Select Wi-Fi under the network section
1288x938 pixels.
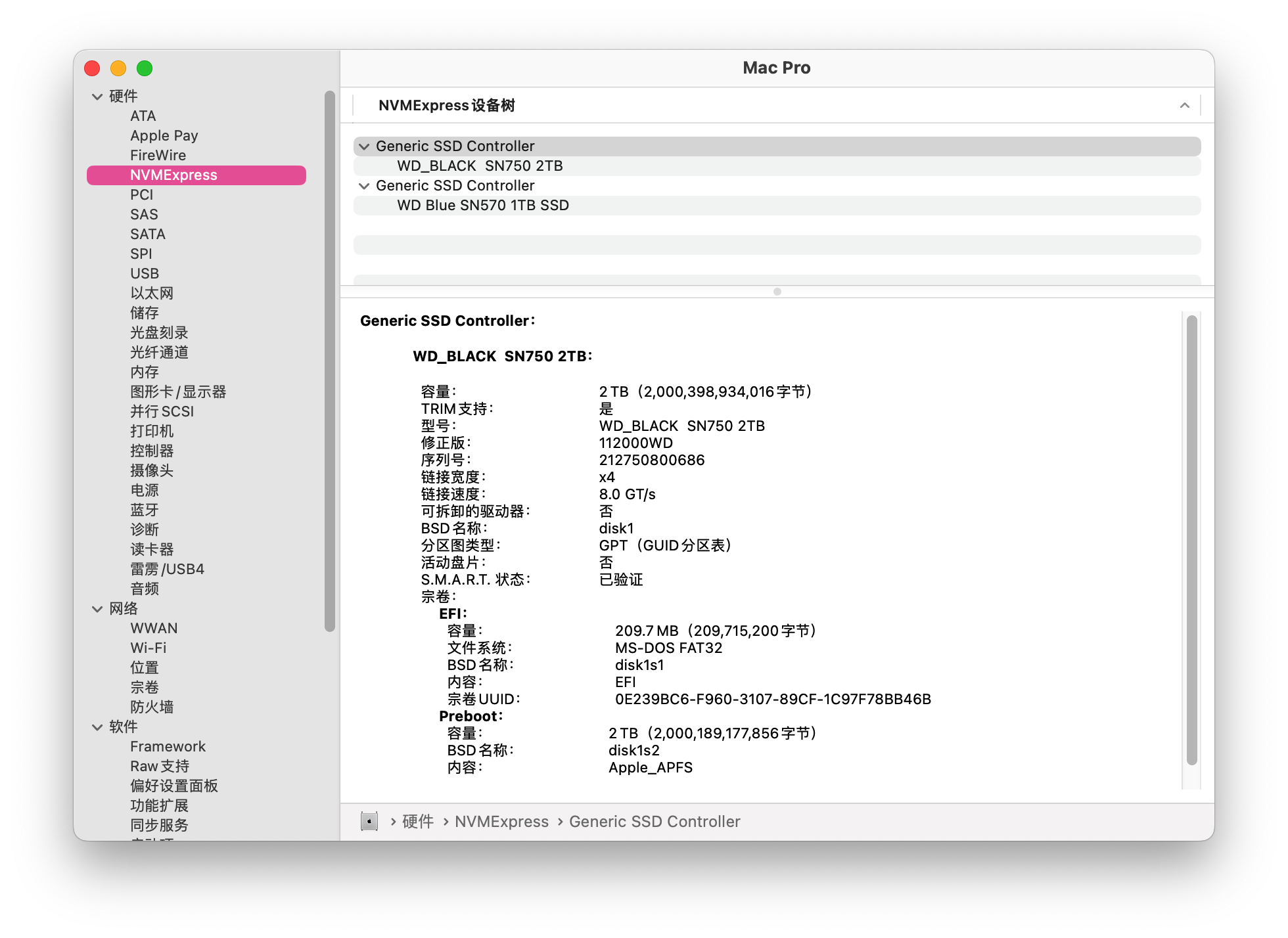point(149,648)
